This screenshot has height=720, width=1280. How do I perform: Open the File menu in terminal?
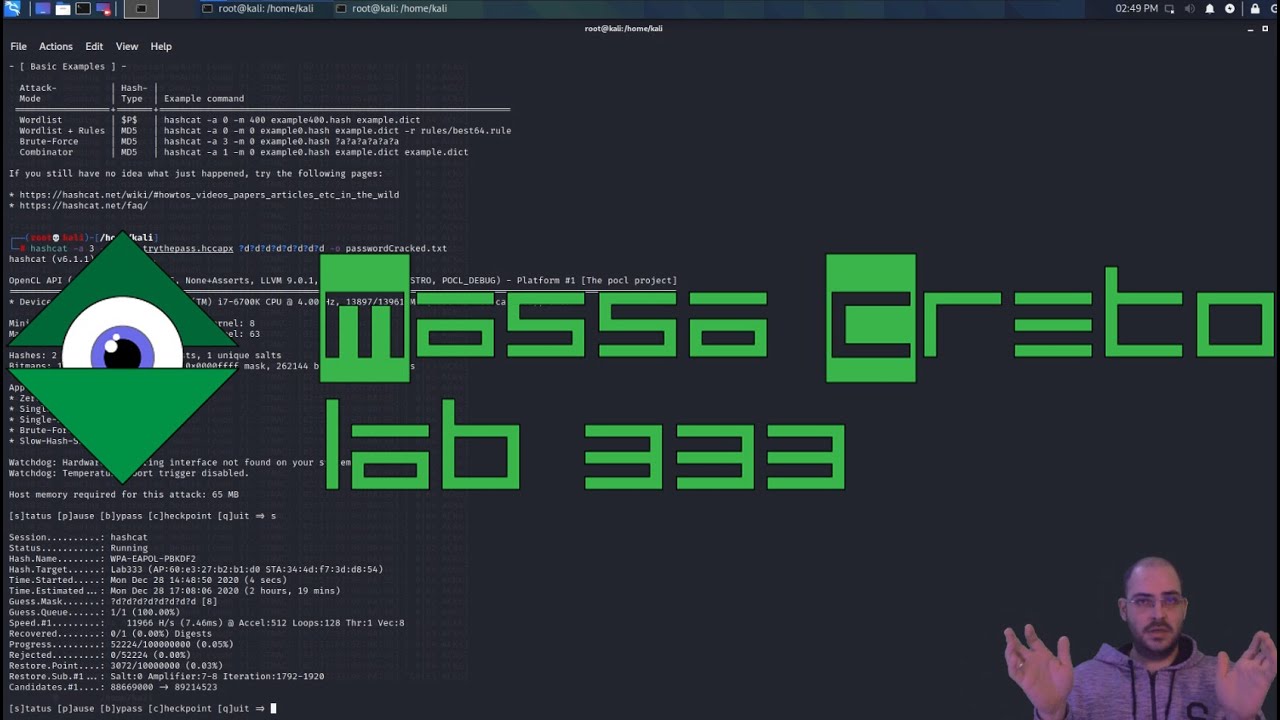(19, 46)
